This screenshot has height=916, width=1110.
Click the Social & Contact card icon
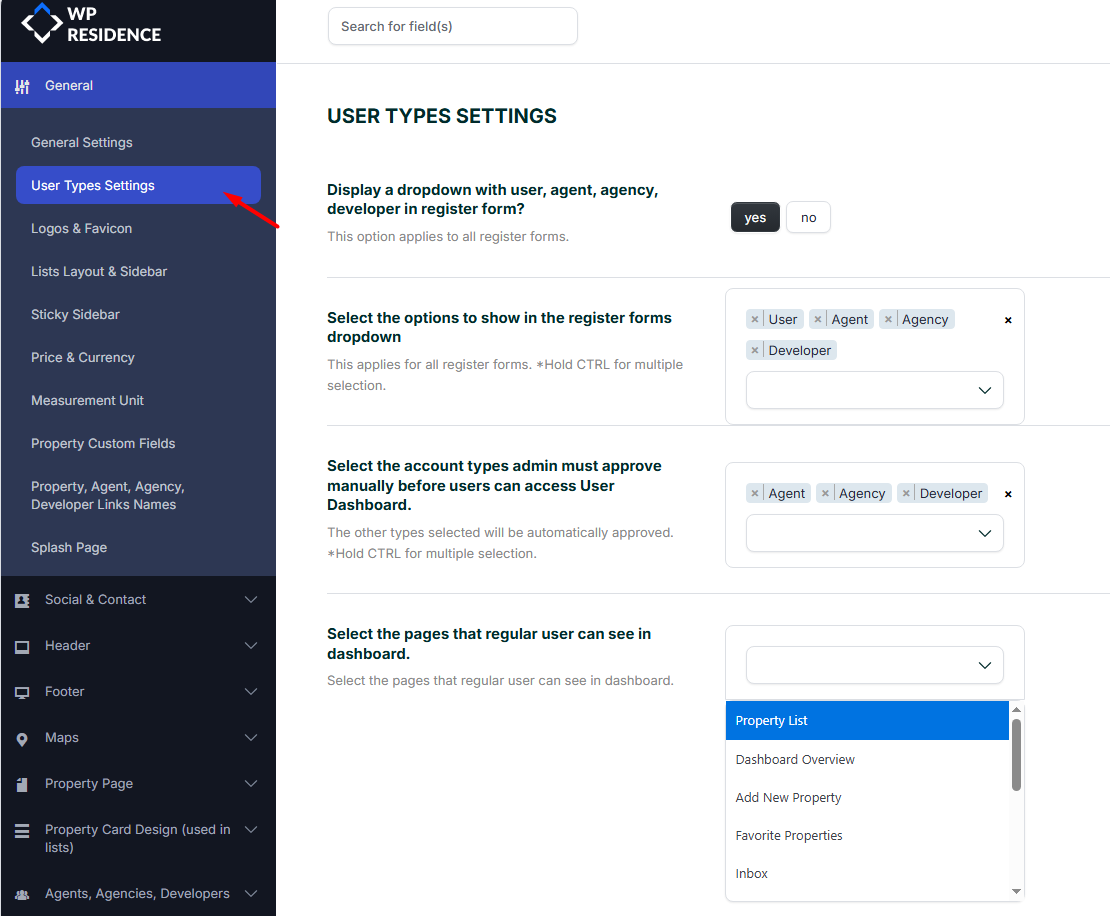point(22,600)
